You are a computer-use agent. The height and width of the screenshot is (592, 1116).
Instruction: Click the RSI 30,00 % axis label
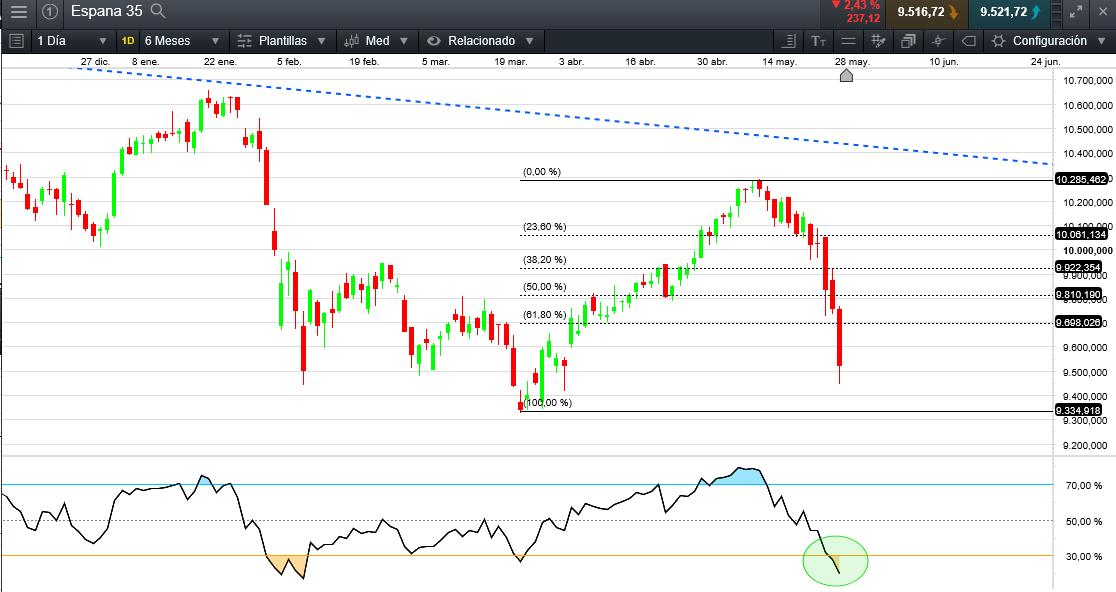(x=1084, y=556)
